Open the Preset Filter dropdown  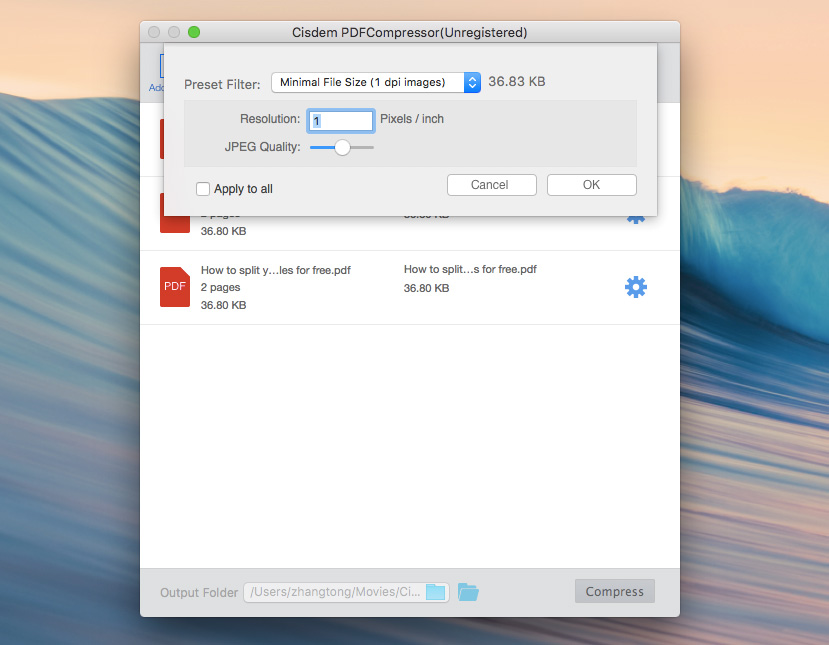coord(375,82)
